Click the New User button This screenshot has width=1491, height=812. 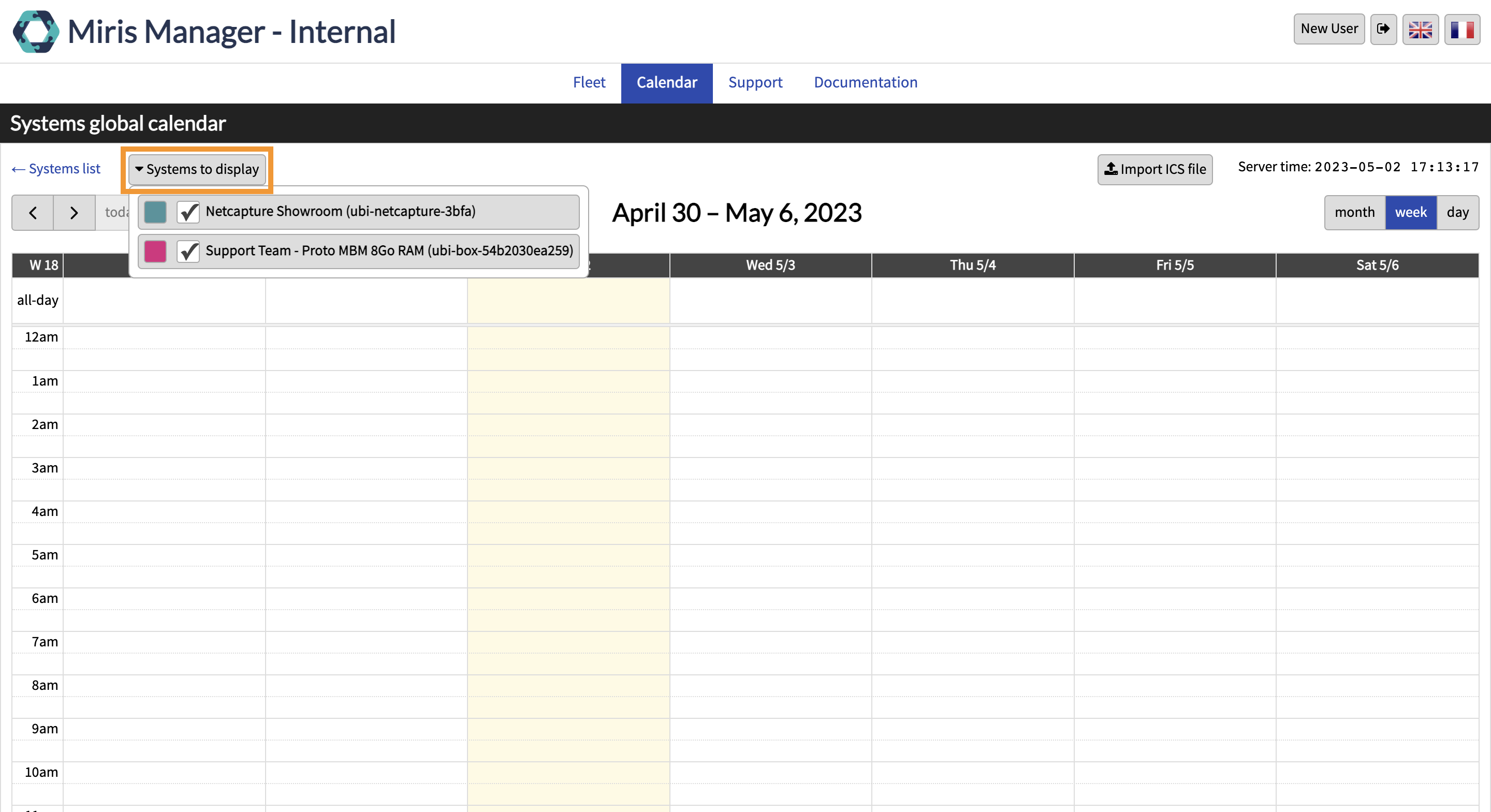(1329, 29)
